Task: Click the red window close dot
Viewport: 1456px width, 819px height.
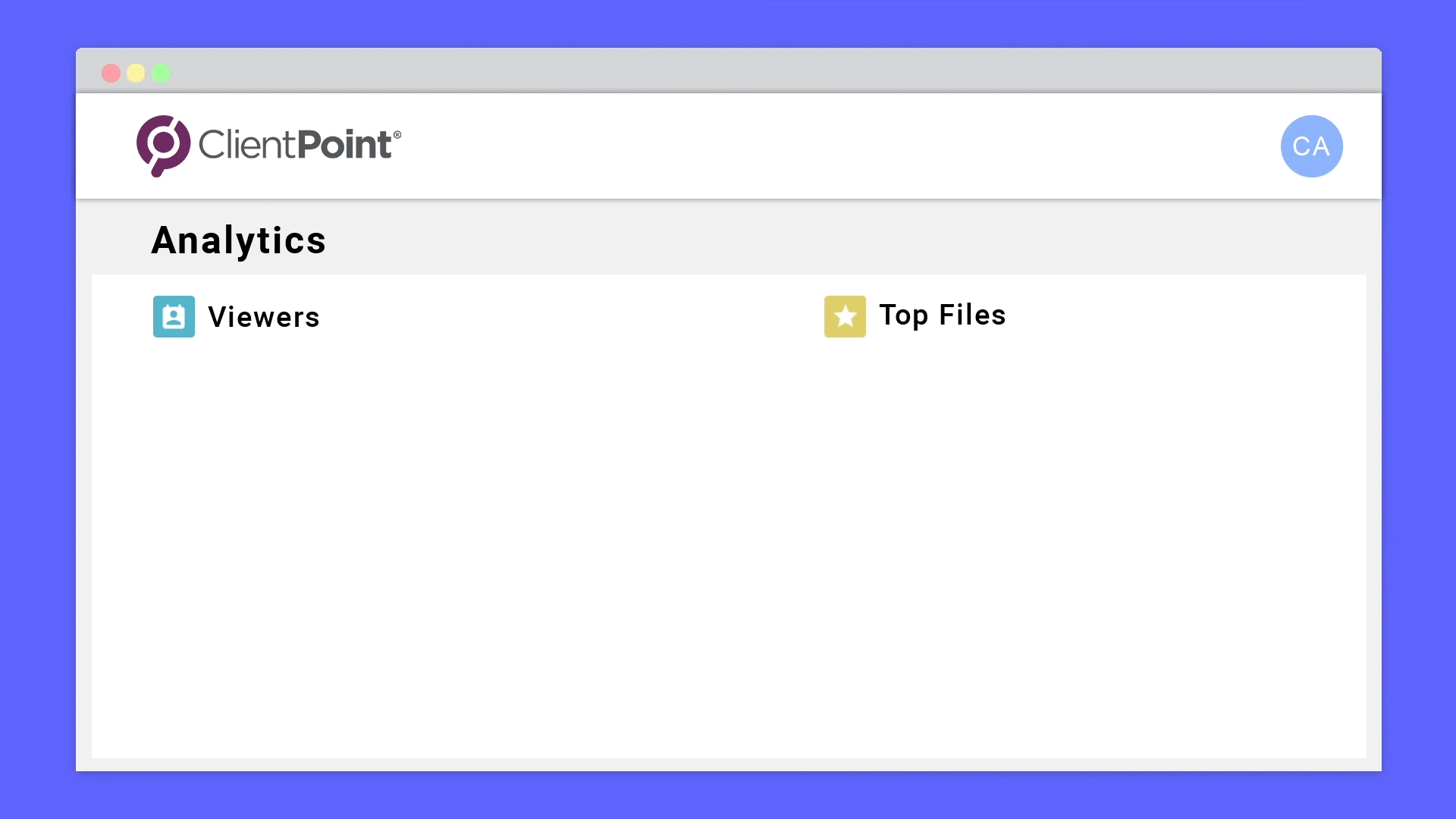Action: 111,73
